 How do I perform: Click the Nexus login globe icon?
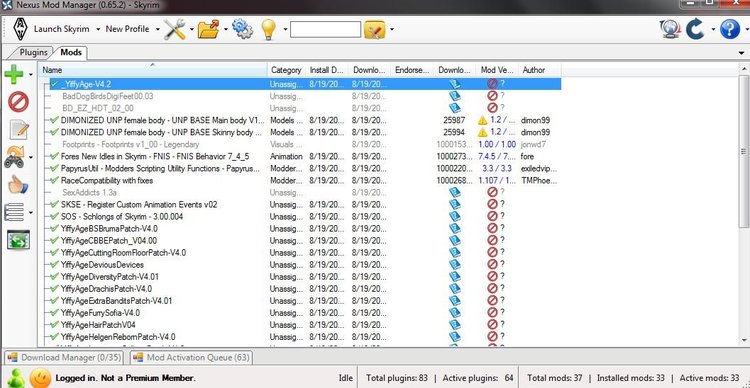[x=670, y=29]
